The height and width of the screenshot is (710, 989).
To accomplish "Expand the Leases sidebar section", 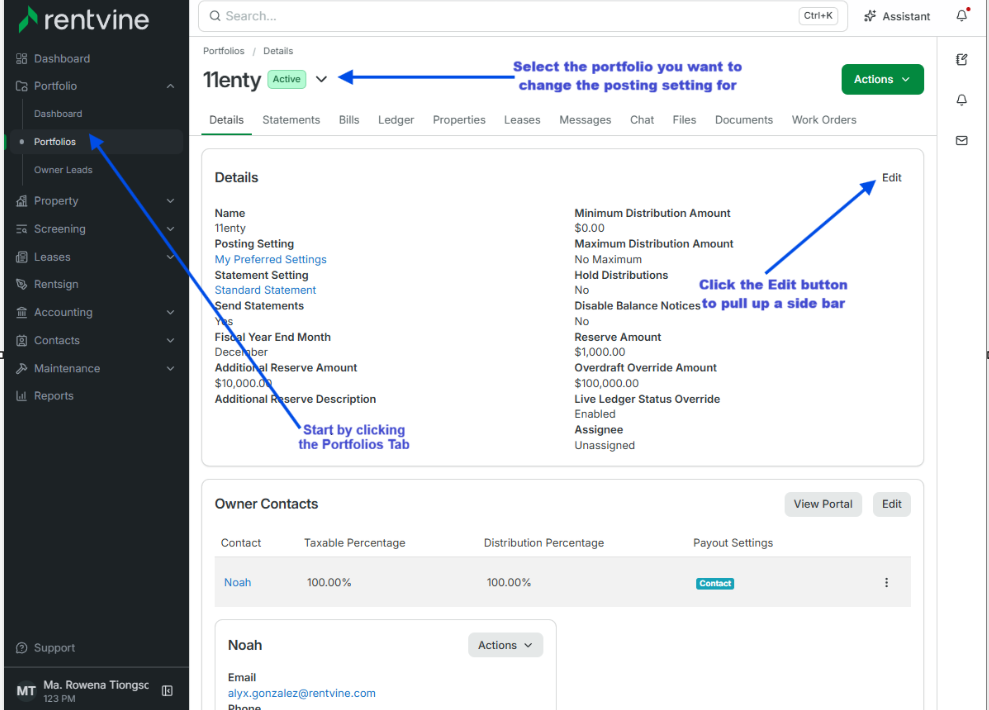I will point(170,257).
